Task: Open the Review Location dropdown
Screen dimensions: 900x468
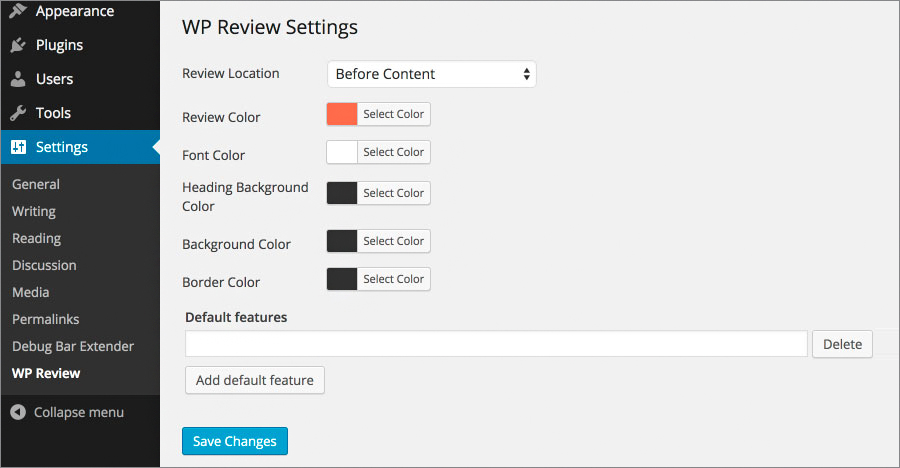Action: 432,74
